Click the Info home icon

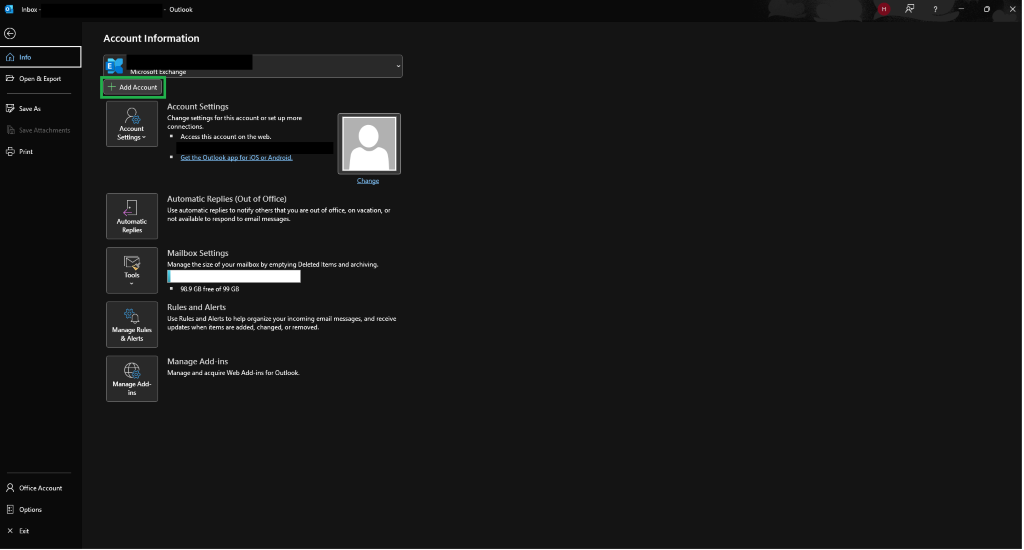click(x=10, y=57)
